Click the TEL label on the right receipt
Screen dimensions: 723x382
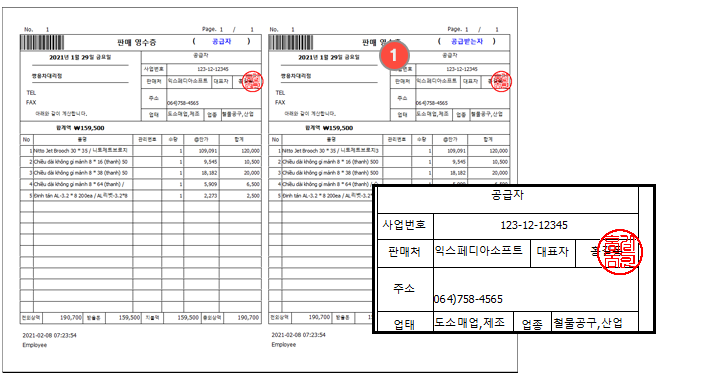[x=280, y=93]
